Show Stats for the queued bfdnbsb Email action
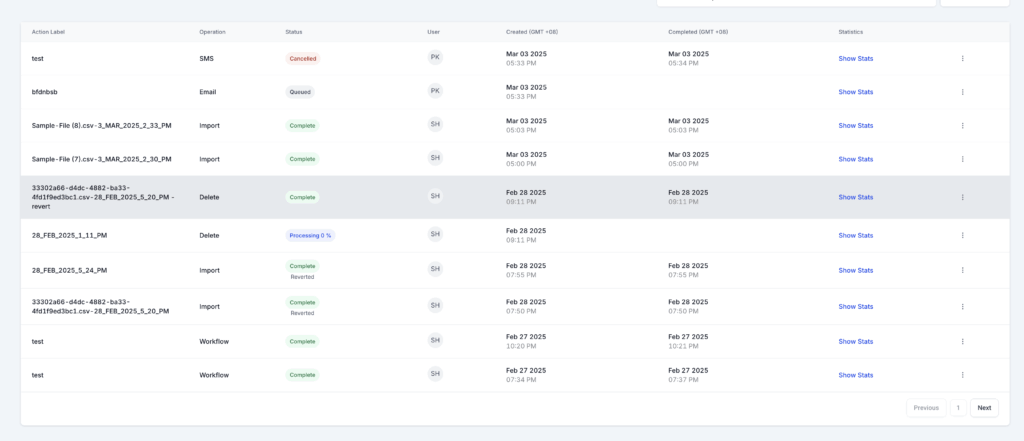The width and height of the screenshot is (1024, 441). pyautogui.click(x=855, y=92)
